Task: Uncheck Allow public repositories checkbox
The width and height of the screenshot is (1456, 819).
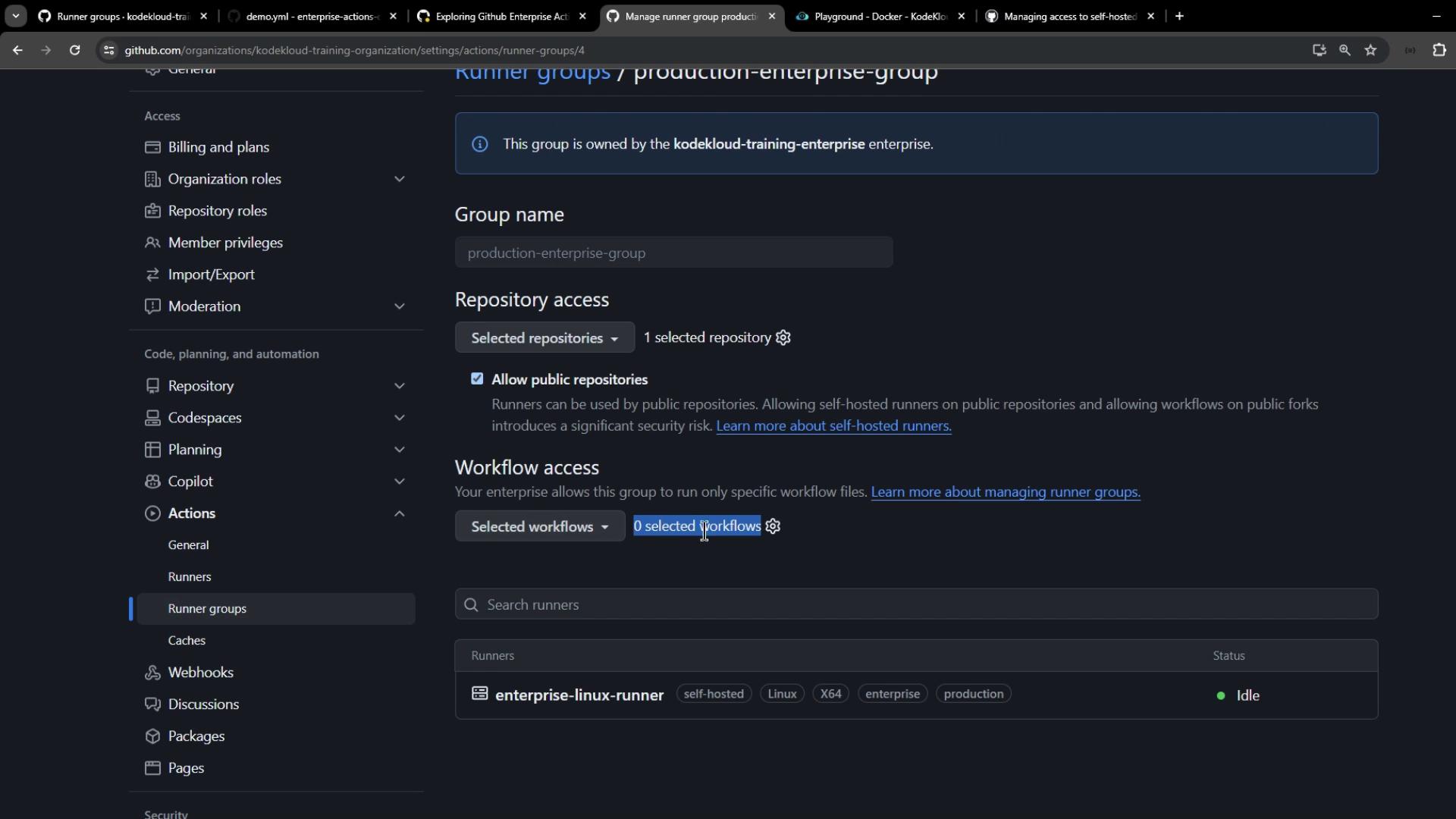Action: [477, 378]
